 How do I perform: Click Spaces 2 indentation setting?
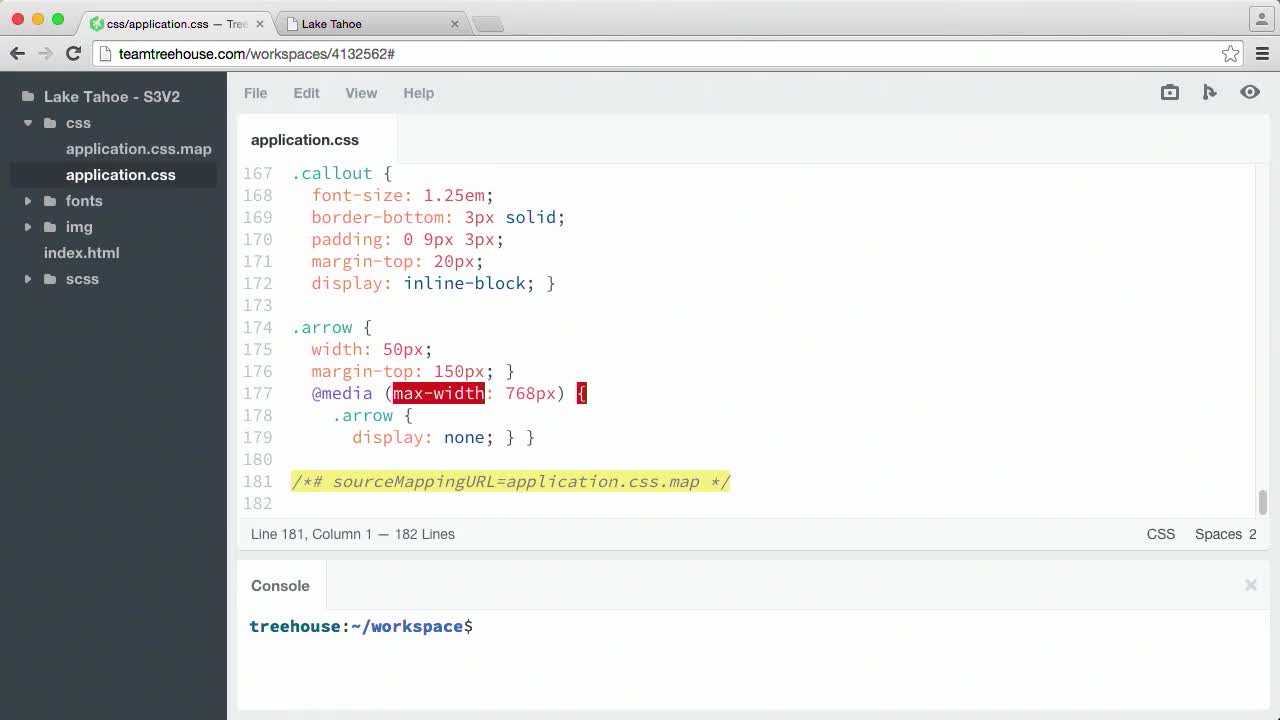coord(1225,534)
